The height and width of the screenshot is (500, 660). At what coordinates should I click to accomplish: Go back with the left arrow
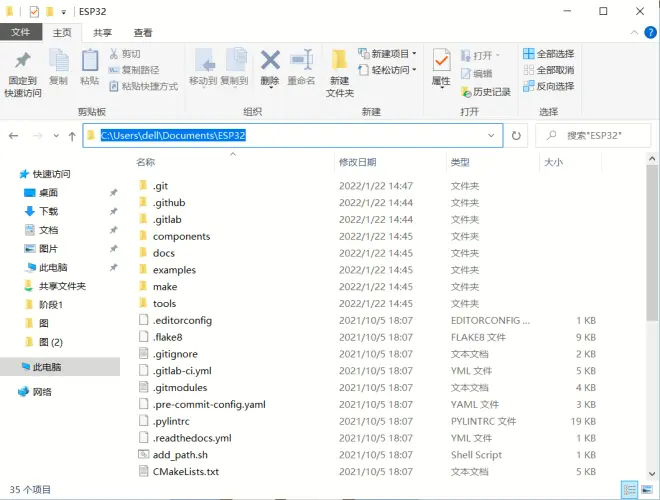coord(13,136)
